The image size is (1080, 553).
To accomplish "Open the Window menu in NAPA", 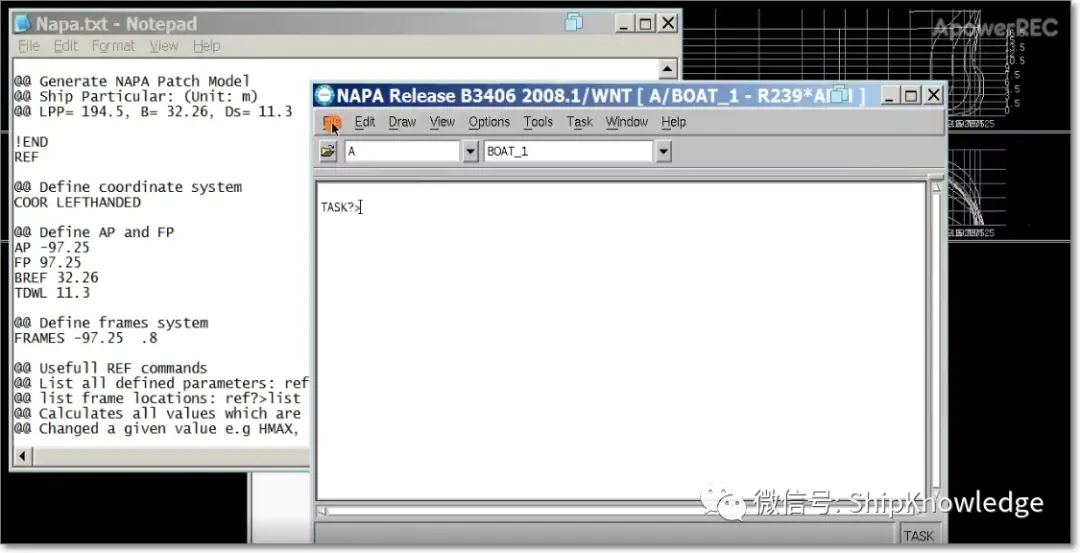I will click(x=627, y=122).
